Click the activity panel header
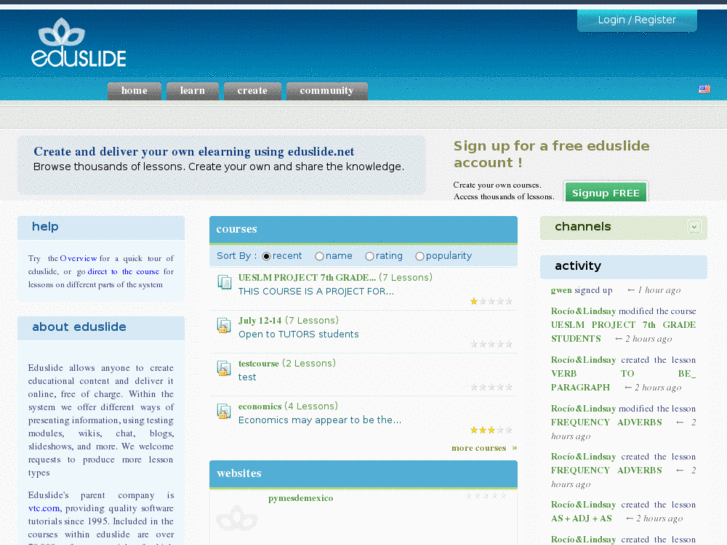The height and width of the screenshot is (545, 727). [623, 267]
